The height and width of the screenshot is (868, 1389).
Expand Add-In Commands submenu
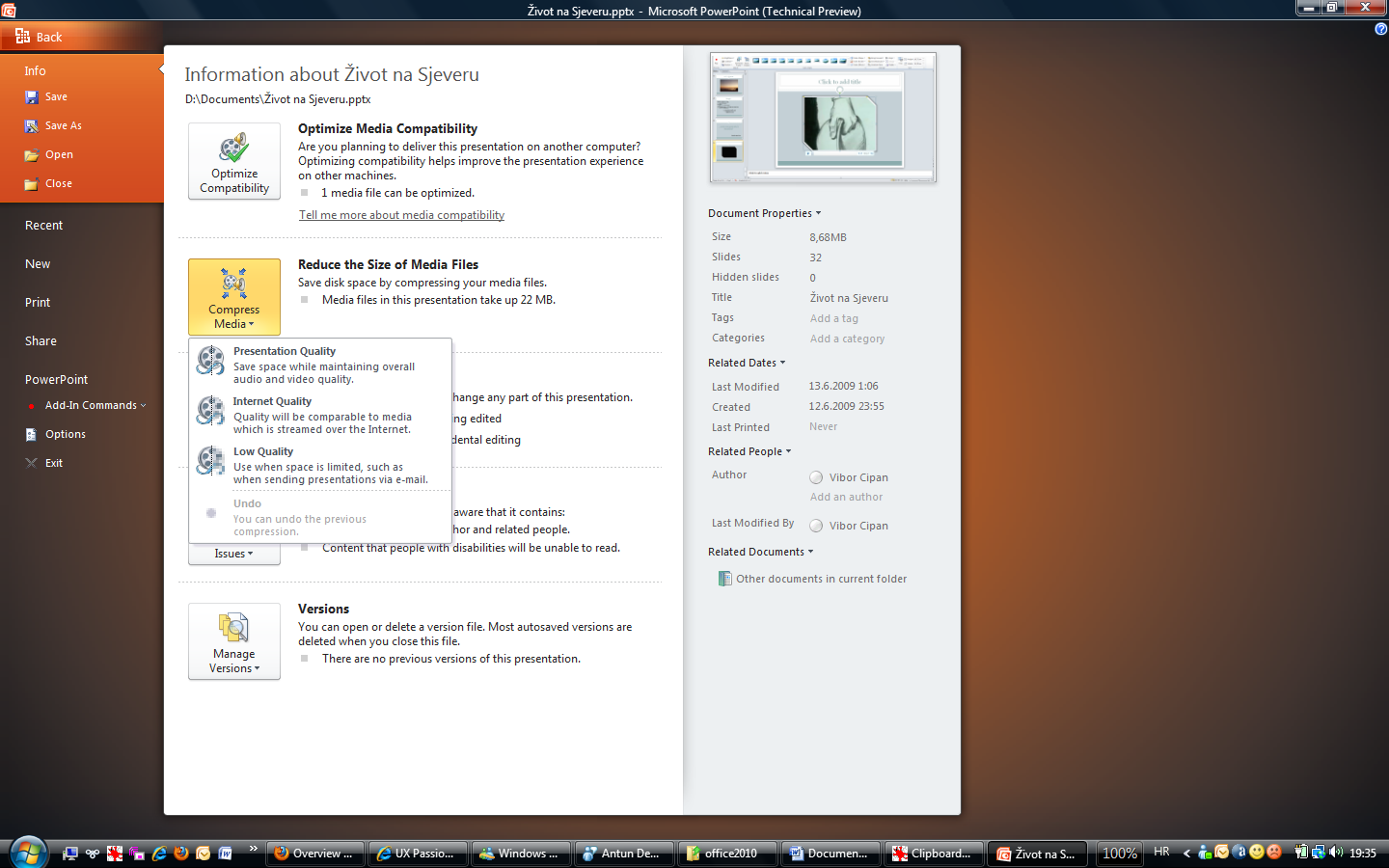point(95,405)
